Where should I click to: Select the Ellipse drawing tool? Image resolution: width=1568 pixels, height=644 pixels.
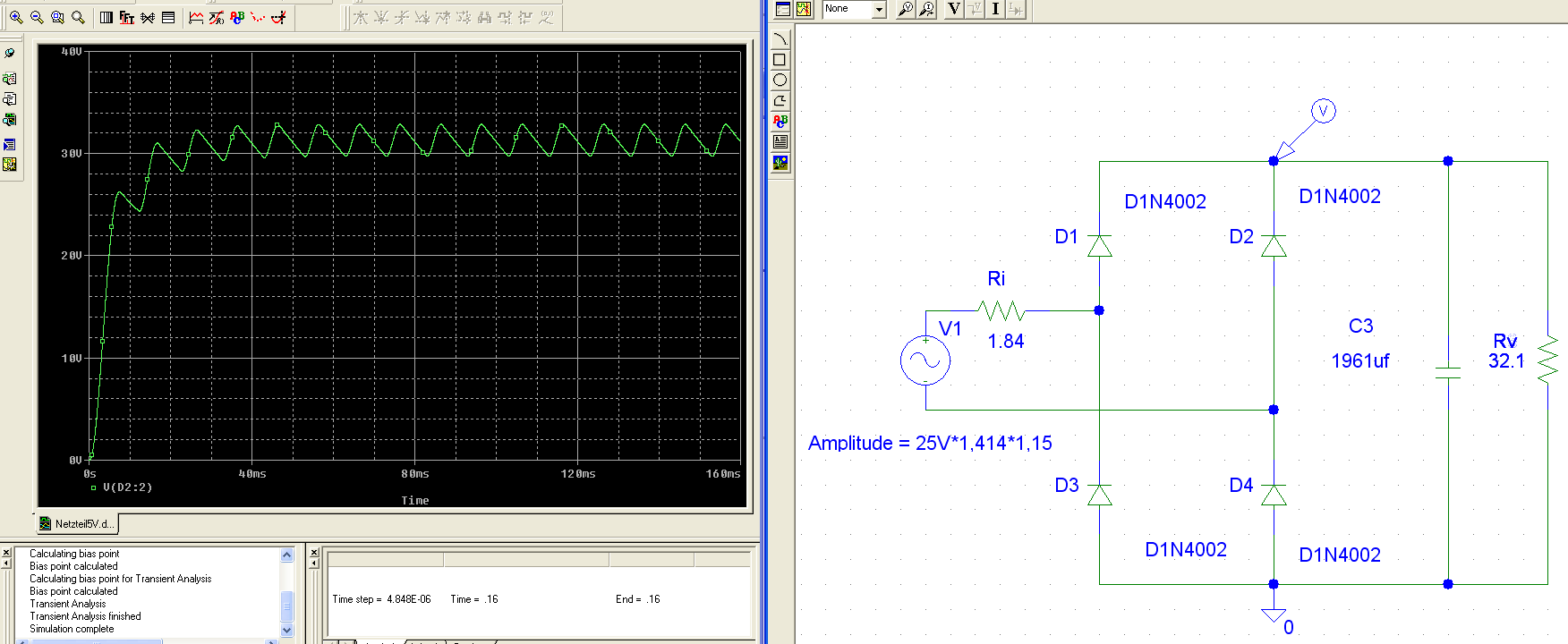click(780, 80)
